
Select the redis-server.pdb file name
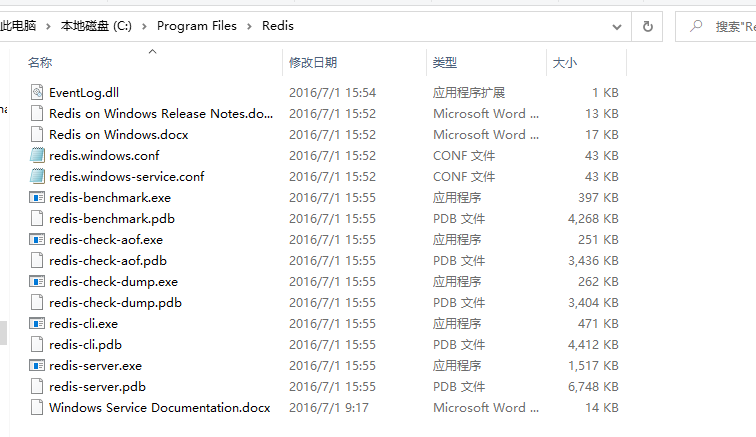pos(97,386)
